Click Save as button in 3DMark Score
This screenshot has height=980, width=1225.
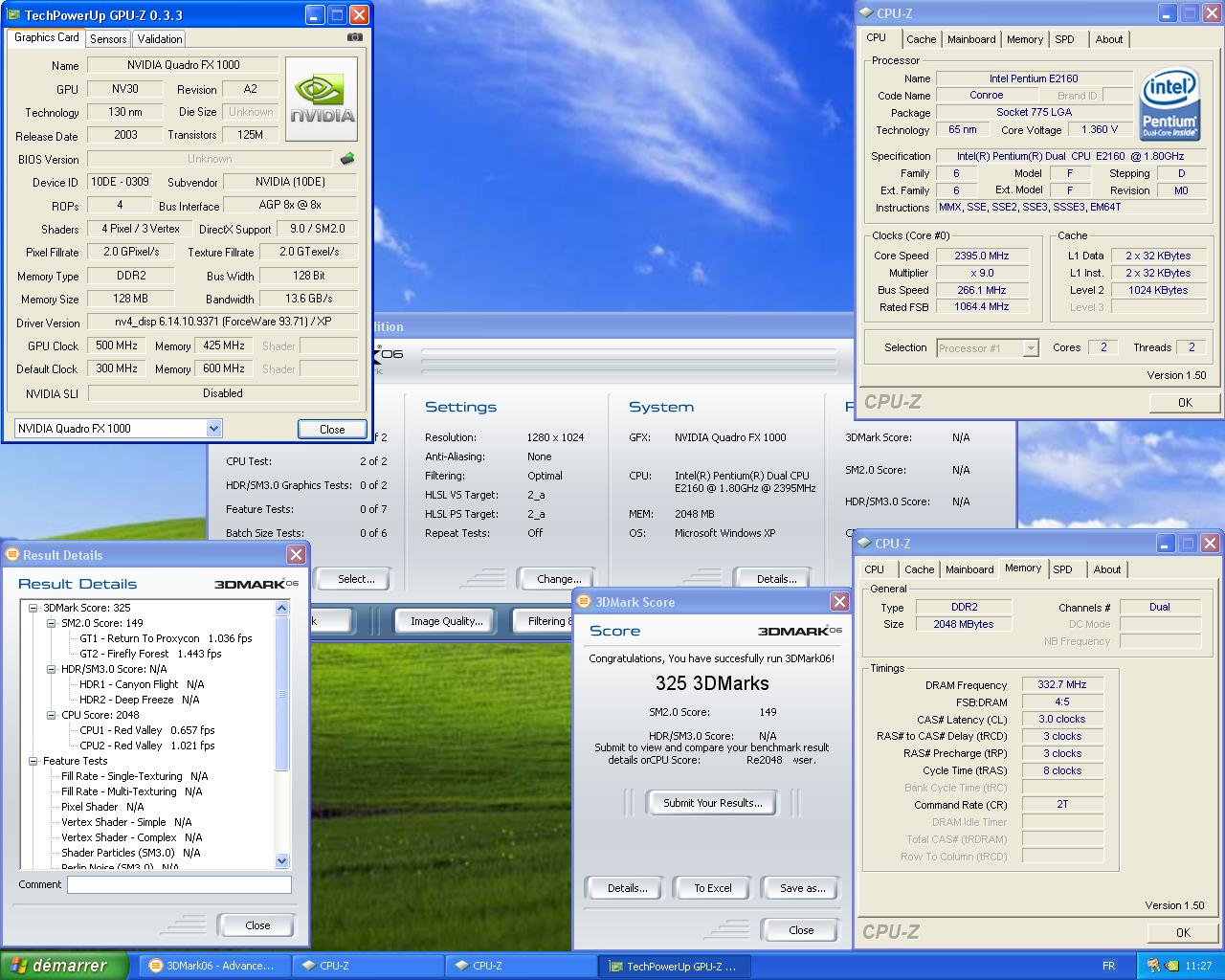[801, 888]
